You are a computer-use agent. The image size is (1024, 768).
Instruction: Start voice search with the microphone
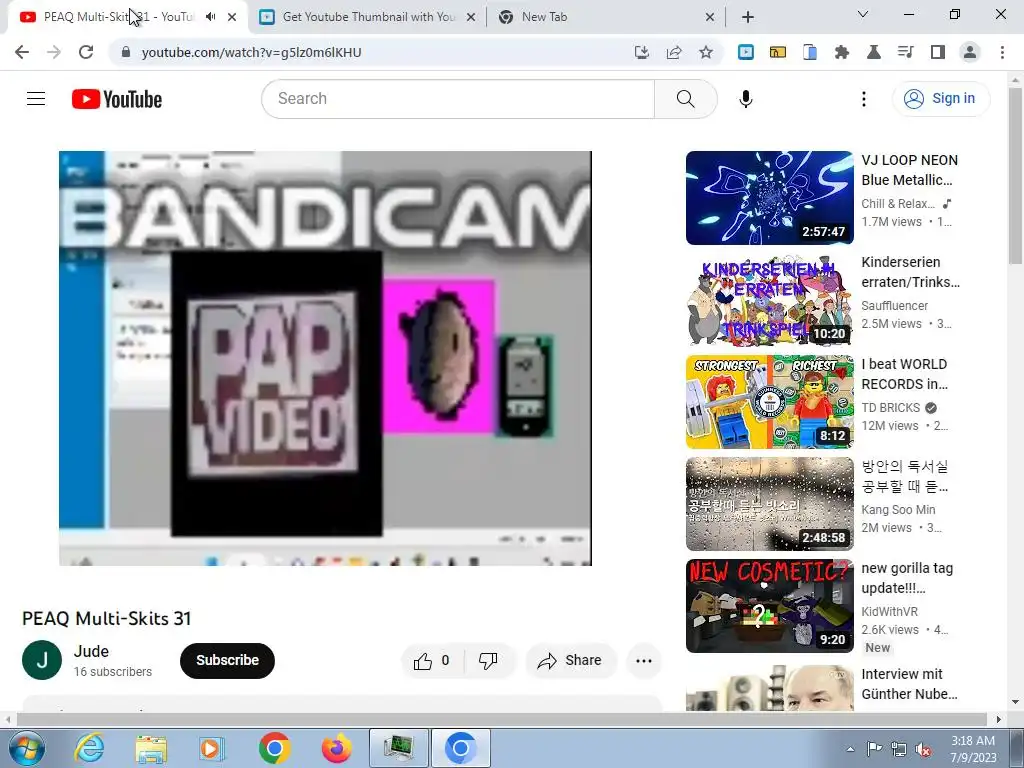pos(746,99)
